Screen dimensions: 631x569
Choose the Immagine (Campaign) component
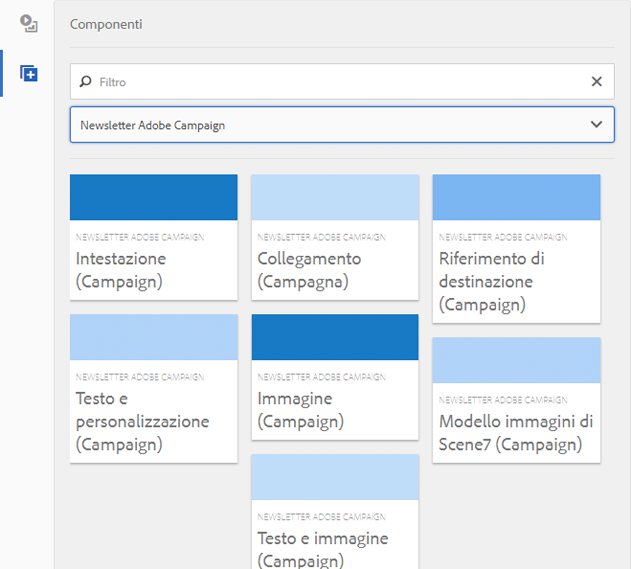pos(334,409)
